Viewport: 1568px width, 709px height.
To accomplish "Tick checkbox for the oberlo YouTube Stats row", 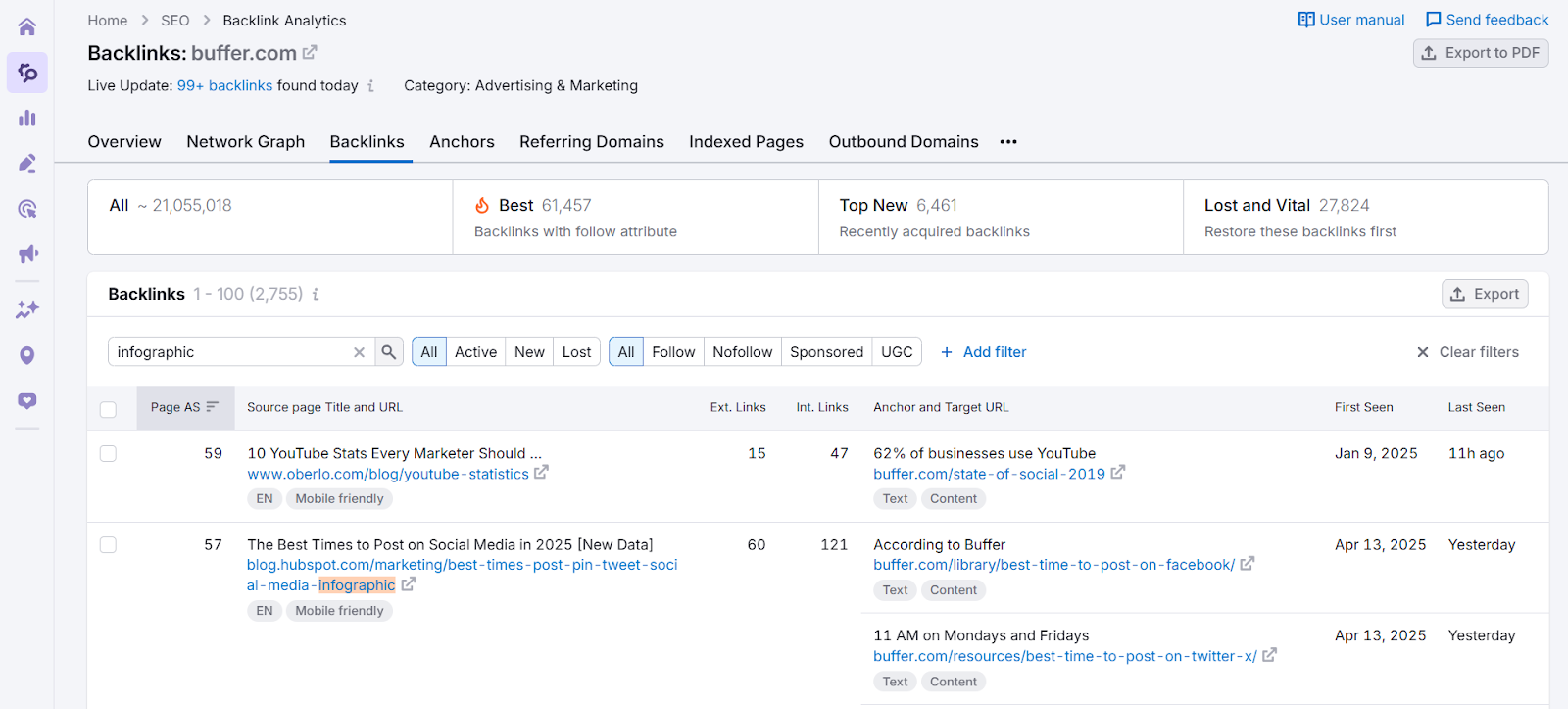I will 108,453.
